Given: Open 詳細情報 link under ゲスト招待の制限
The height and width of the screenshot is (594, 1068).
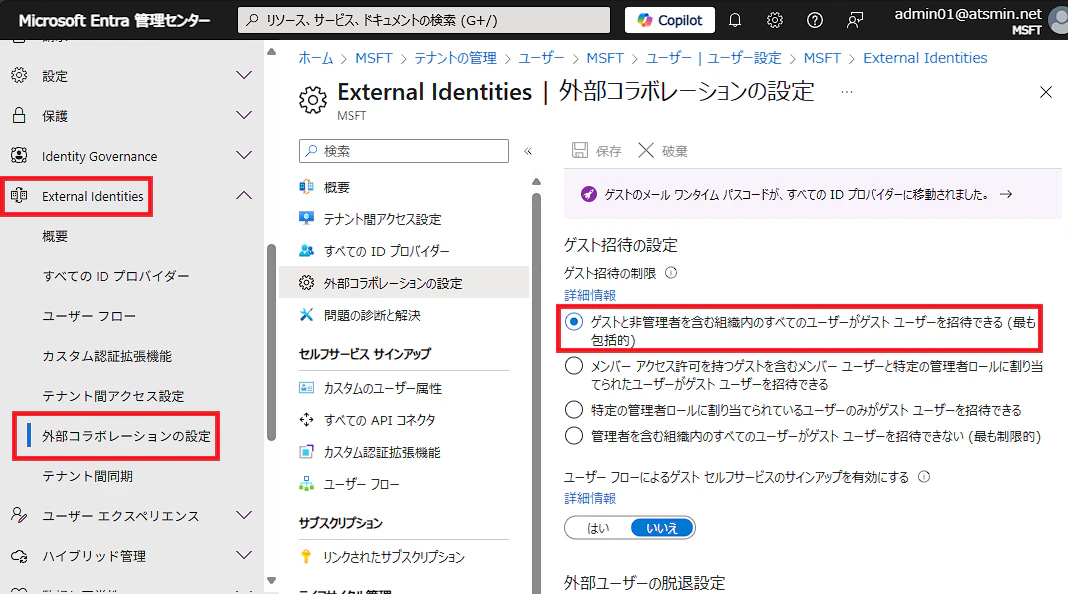Looking at the screenshot, I should 590,295.
